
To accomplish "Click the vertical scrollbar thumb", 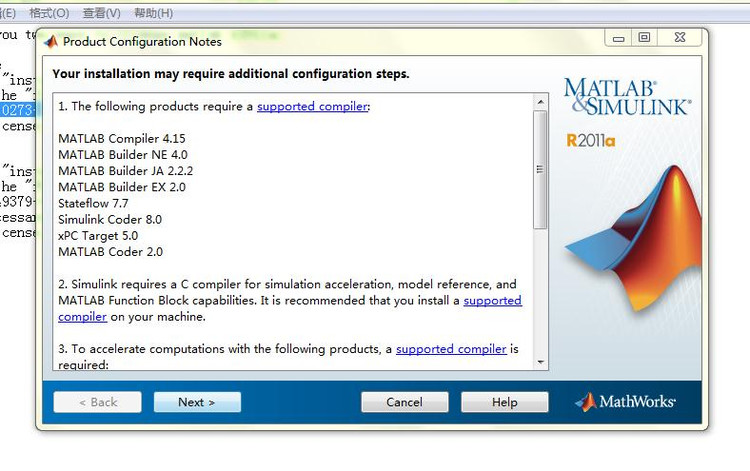I will (540, 170).
